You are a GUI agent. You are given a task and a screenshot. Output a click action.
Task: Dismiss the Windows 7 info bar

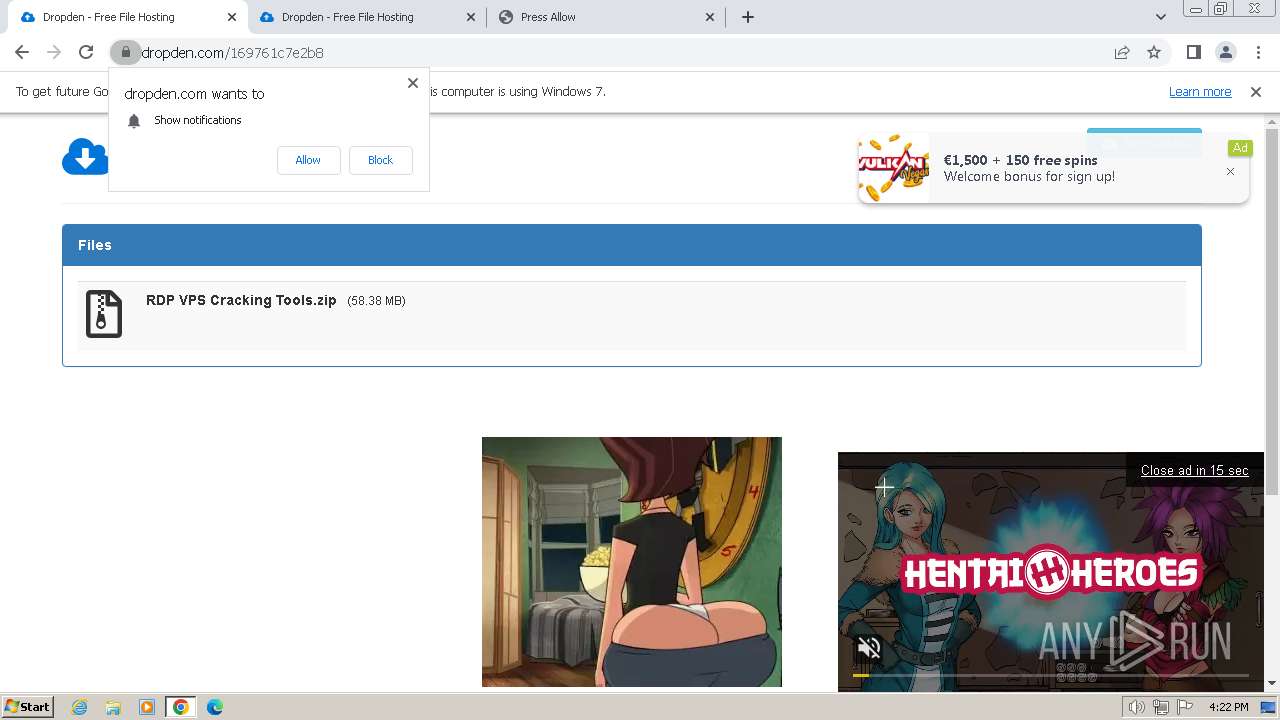1256,92
